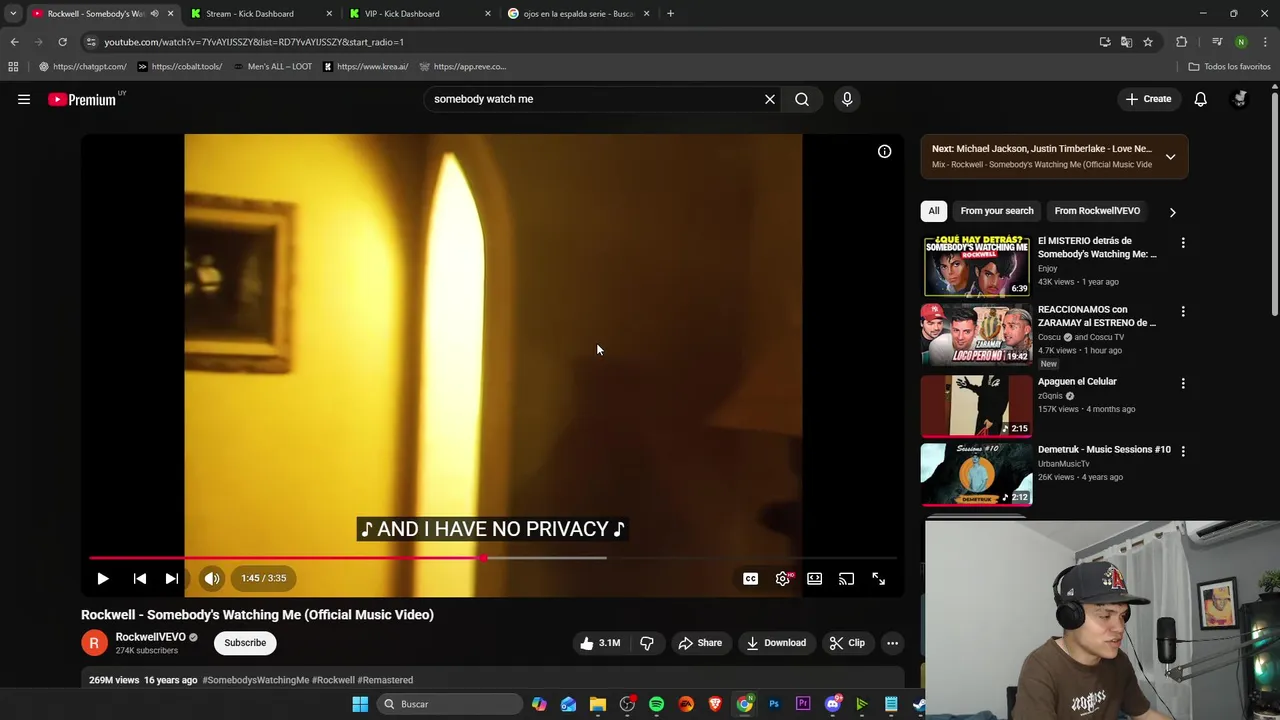This screenshot has height=720, width=1280.
Task: Bookmark this page with the star
Action: coord(1148,42)
